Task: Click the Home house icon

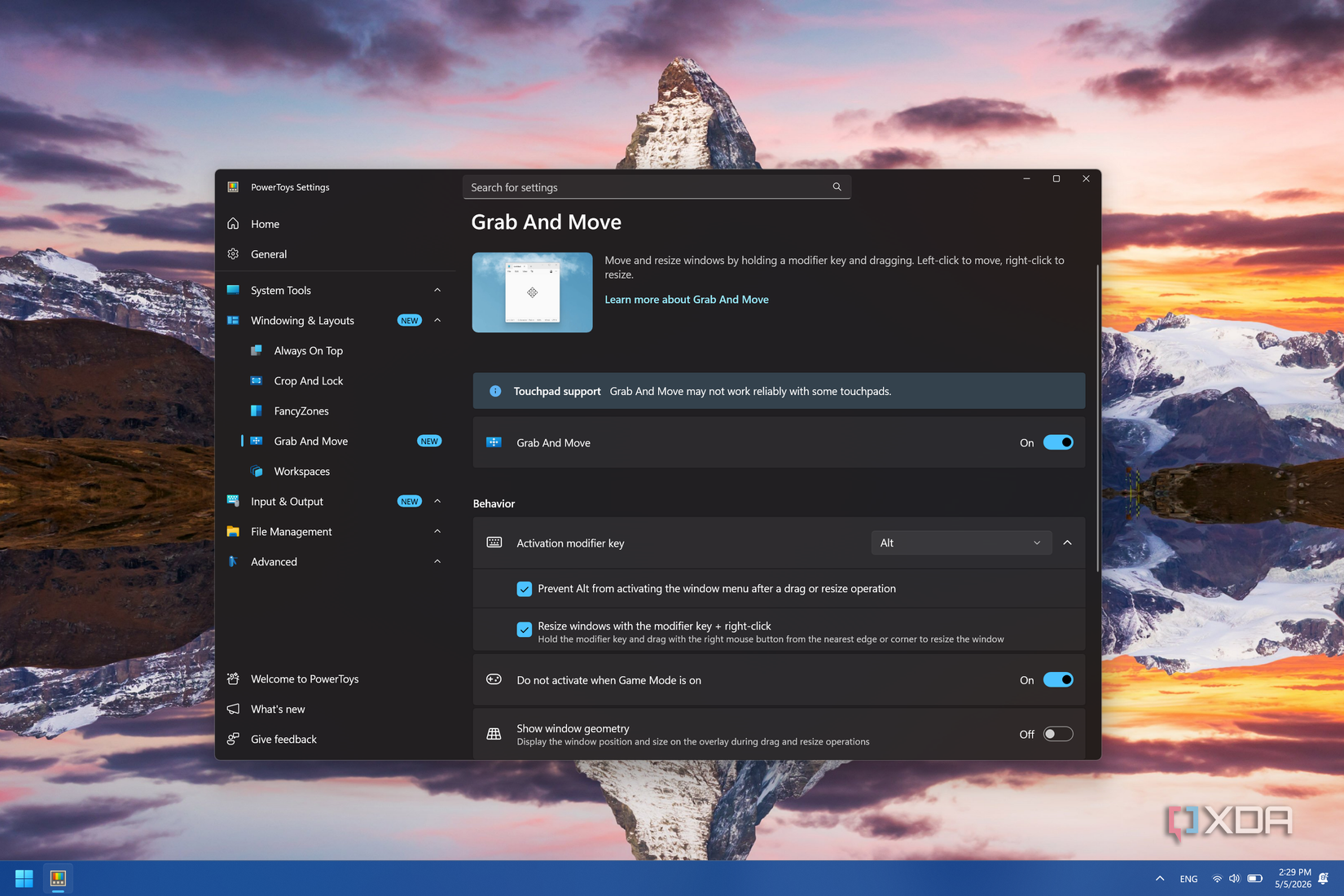Action: 233,224
